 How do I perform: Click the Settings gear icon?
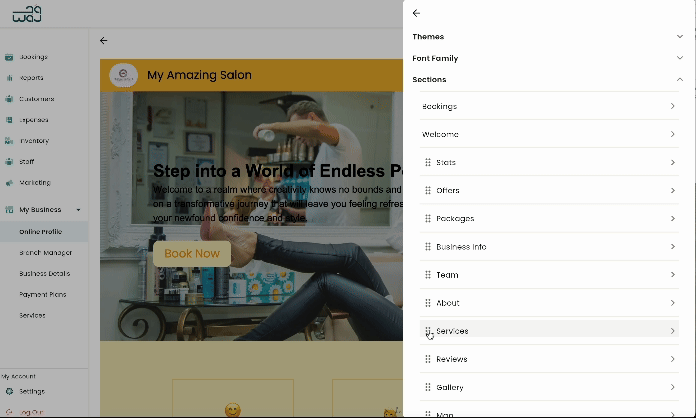tap(9, 391)
